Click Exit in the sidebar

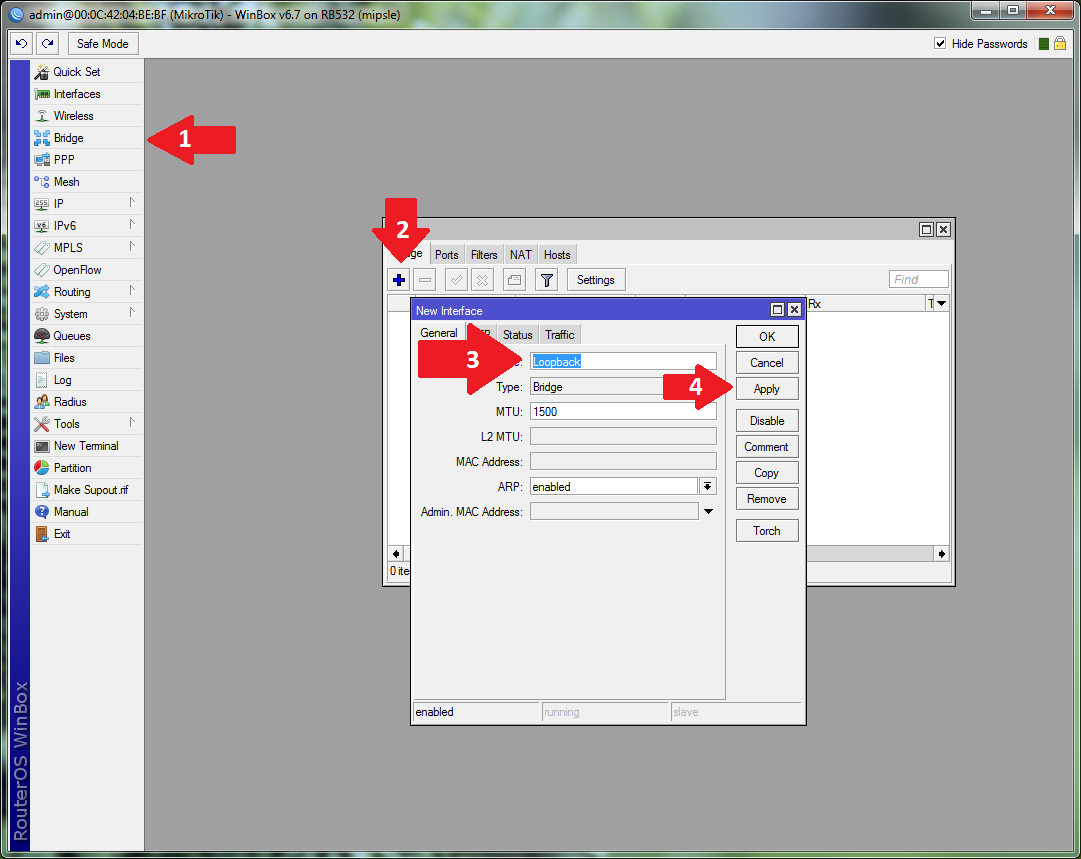87,534
